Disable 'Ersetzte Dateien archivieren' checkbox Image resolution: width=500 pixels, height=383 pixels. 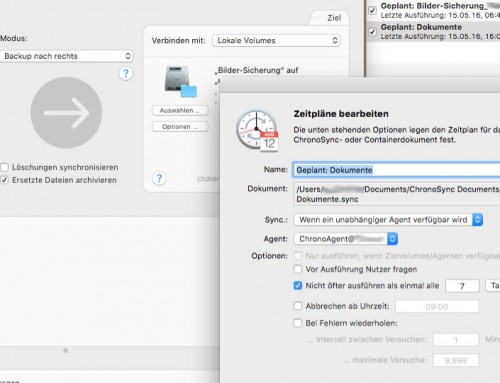pos(4,180)
